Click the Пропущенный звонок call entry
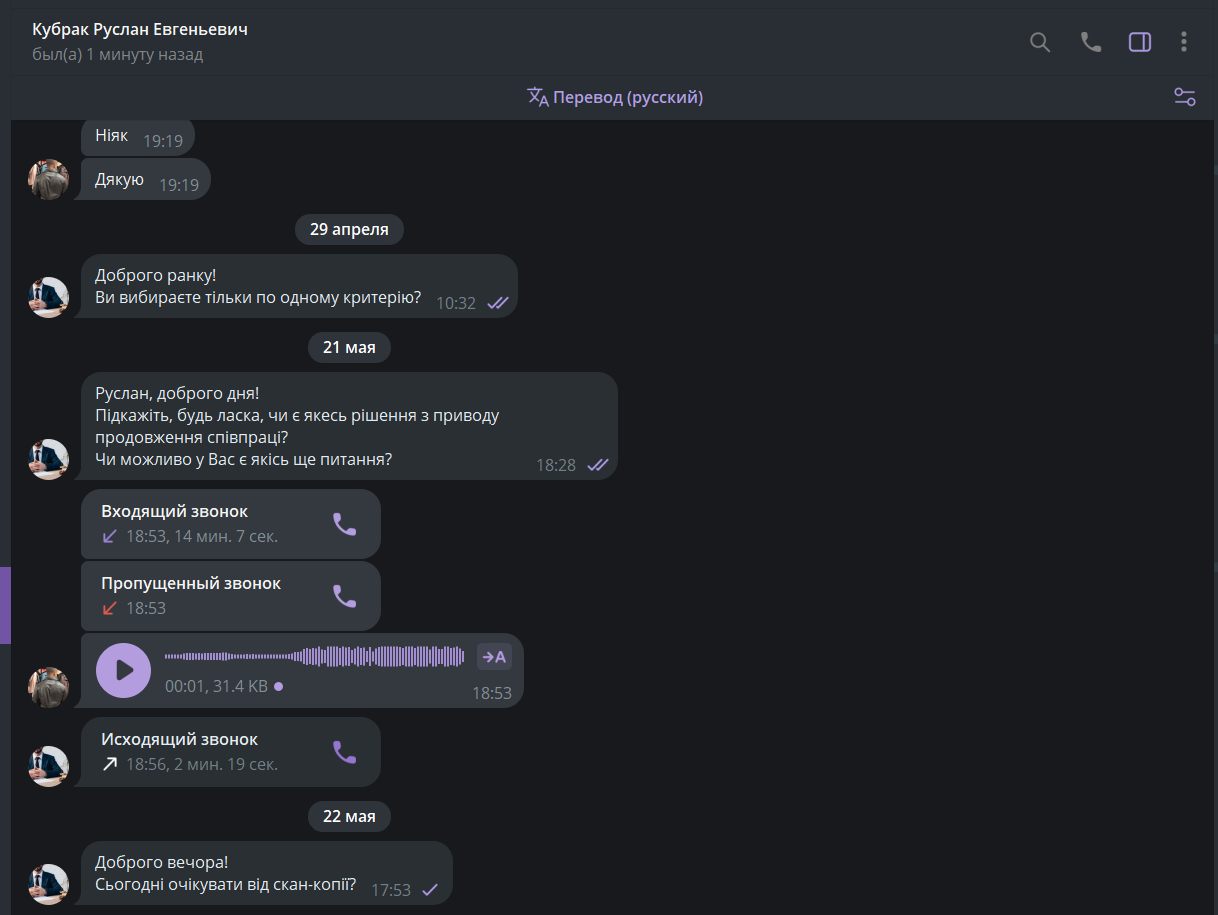Screen dimensions: 1218x915 [x=230, y=596]
